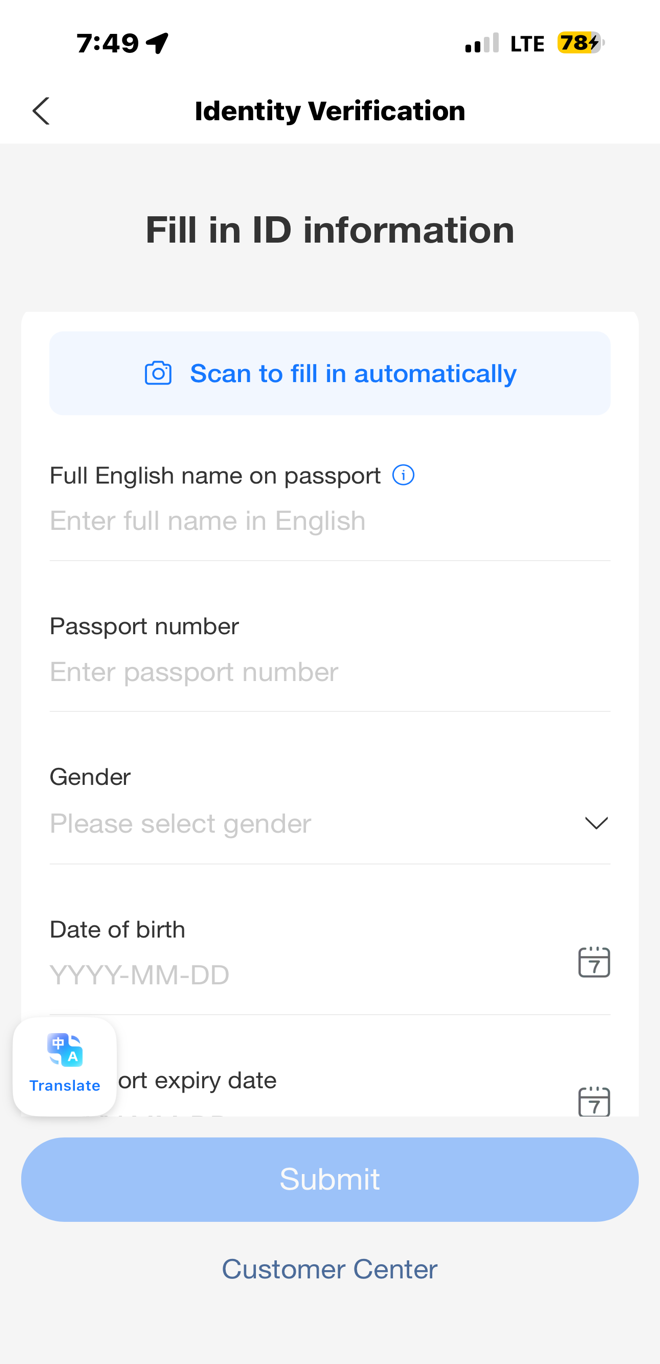Open the "Please select gender" selector
This screenshot has width=660, height=1364.
(x=181, y=823)
